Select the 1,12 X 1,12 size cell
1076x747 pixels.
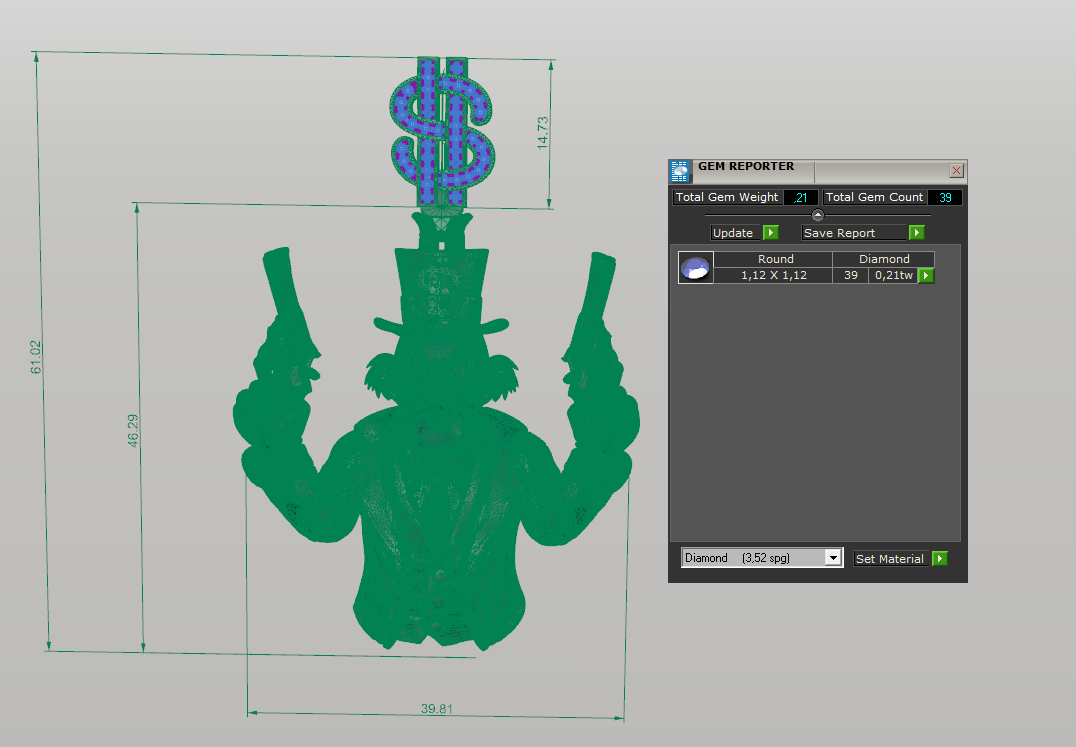tap(774, 275)
